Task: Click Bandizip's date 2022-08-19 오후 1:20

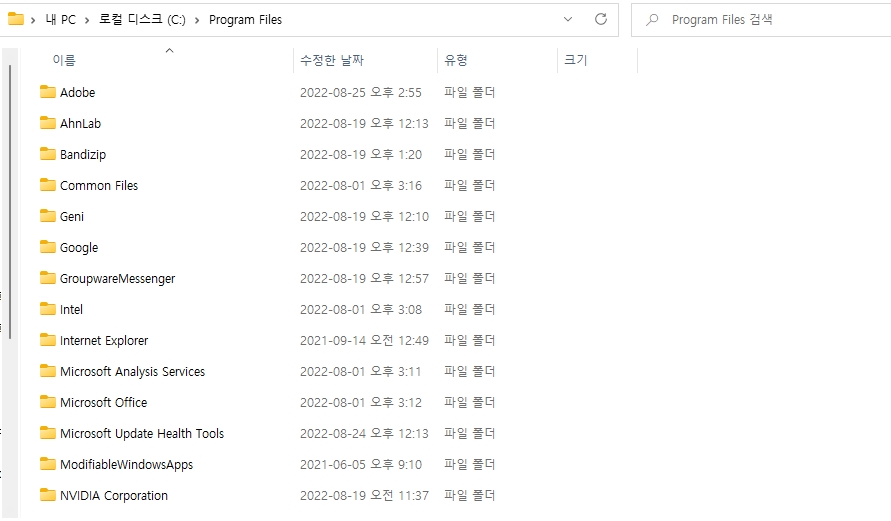Action: 361,155
